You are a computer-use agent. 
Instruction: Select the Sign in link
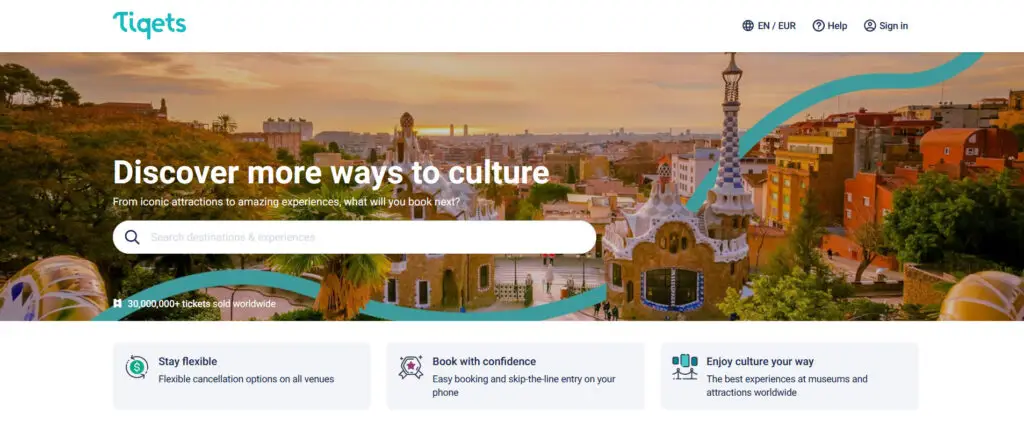coord(886,25)
